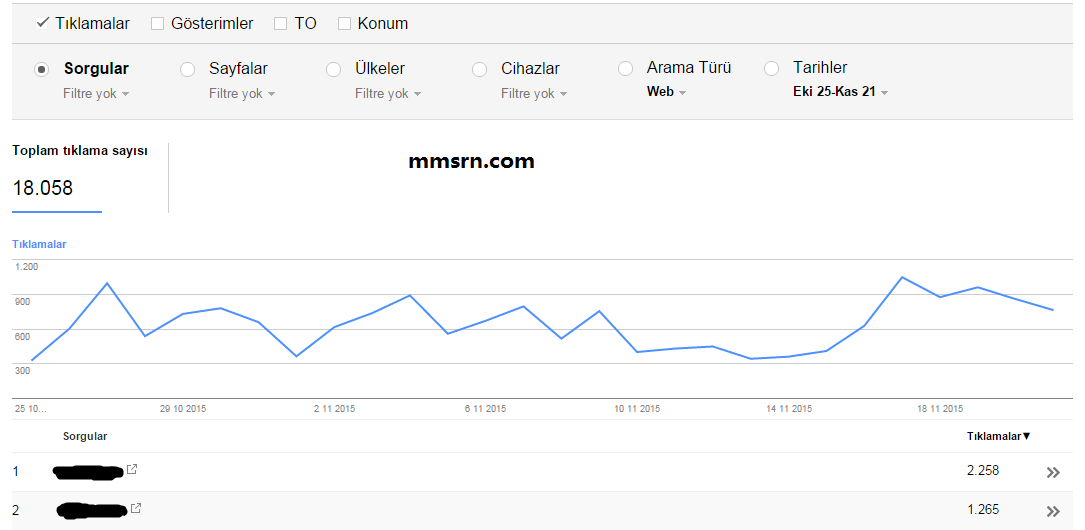1085x530 pixels.
Task: Select the Tarihler radio button
Action: click(772, 68)
